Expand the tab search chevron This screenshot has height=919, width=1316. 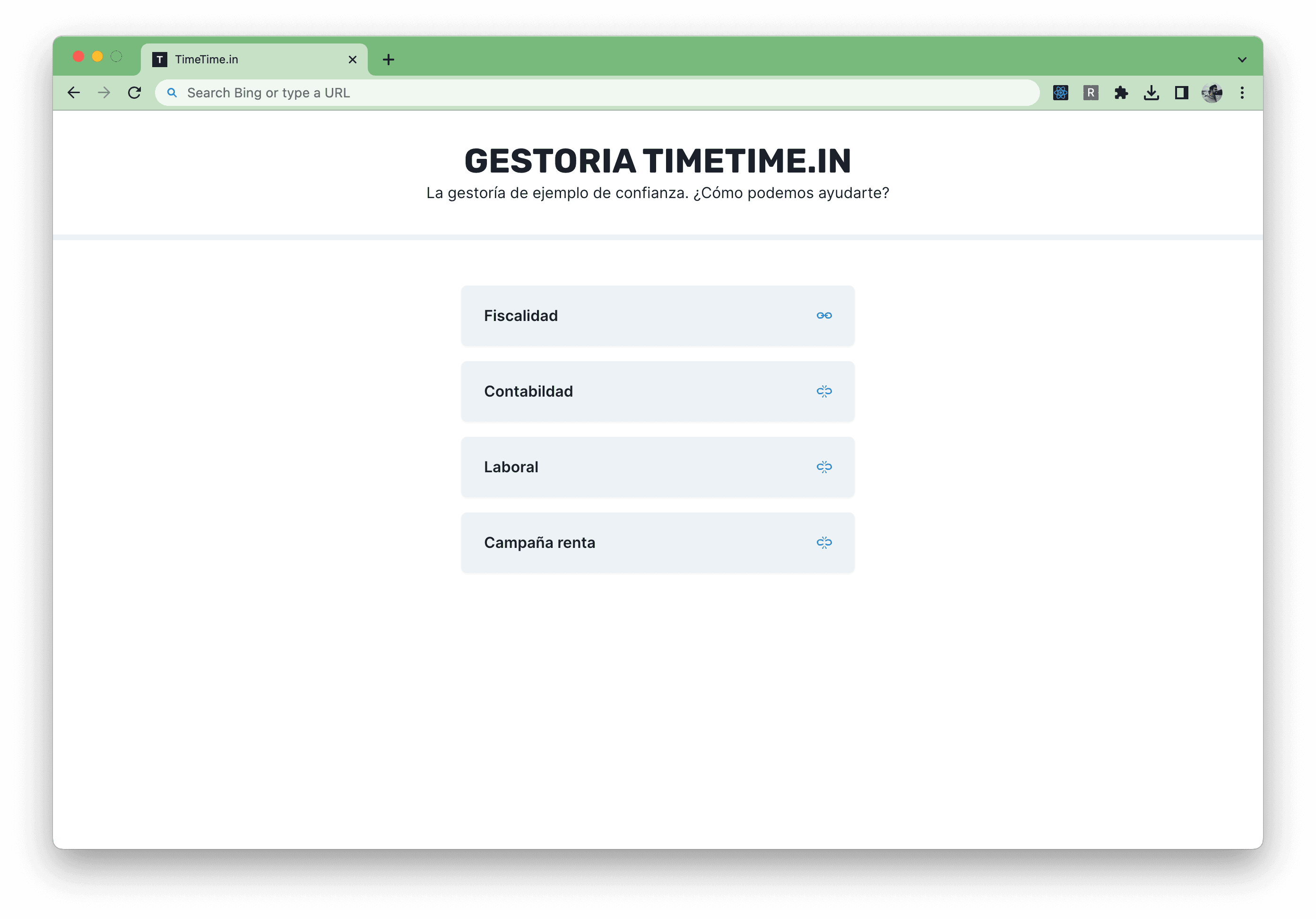click(x=1242, y=60)
